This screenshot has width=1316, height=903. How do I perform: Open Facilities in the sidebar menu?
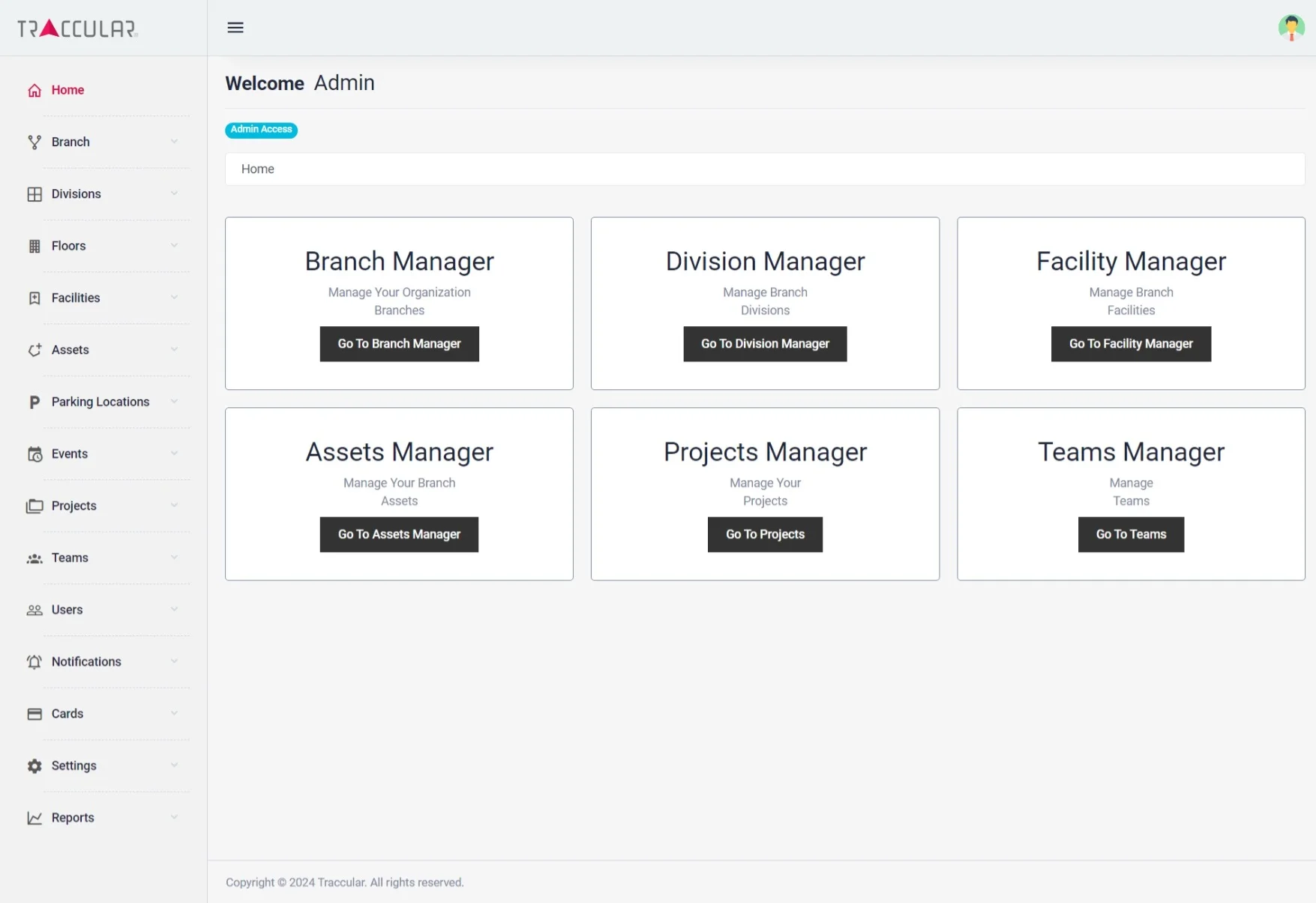76,298
